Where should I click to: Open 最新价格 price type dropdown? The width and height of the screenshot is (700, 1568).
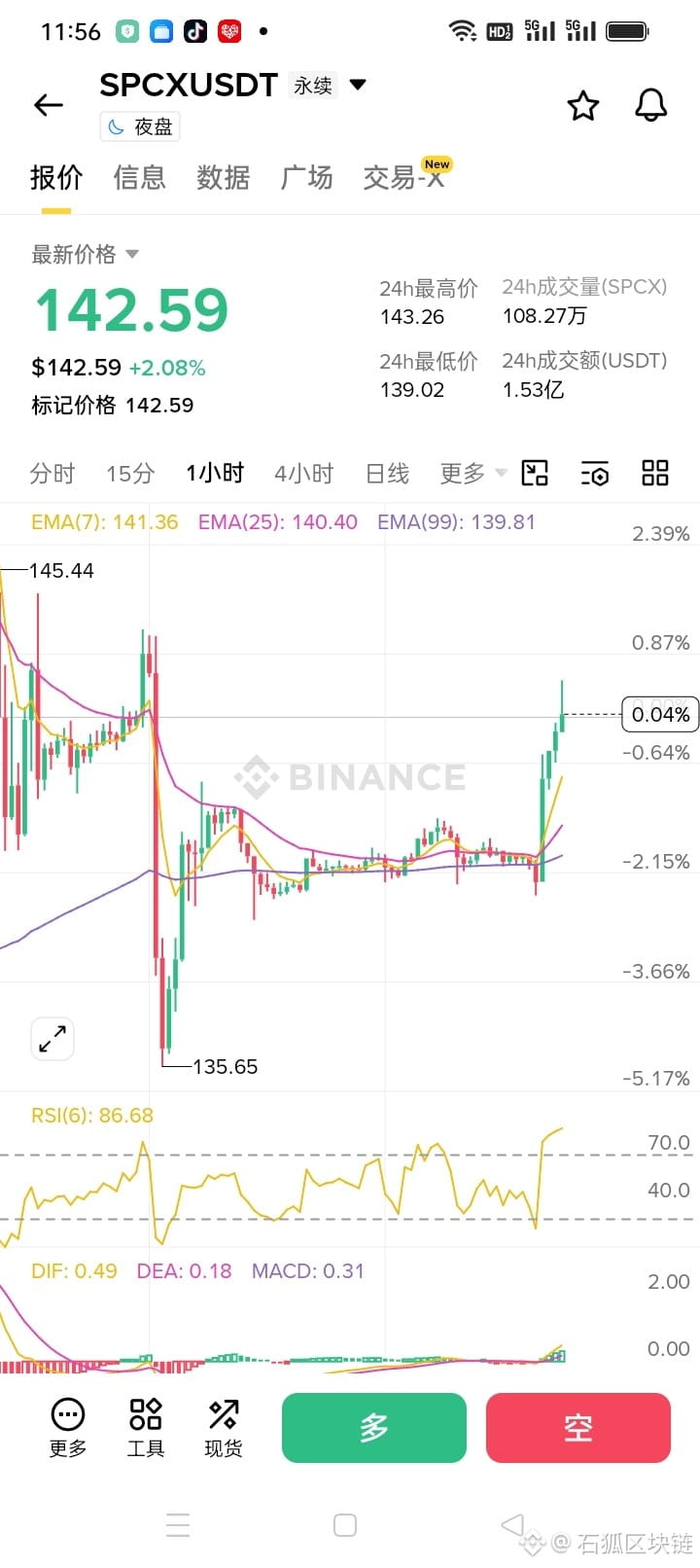click(x=85, y=255)
